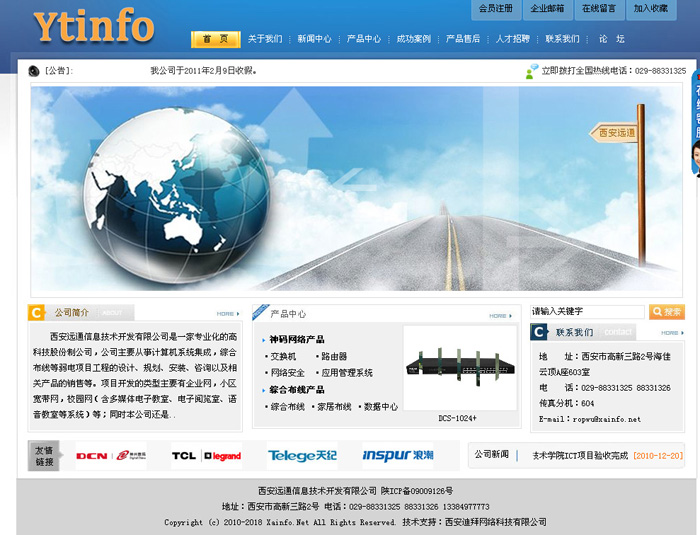This screenshot has width=700, height=535.
Task: Click 西安迪拜网络科技有限公司 tech support link
Action: (x=496, y=522)
